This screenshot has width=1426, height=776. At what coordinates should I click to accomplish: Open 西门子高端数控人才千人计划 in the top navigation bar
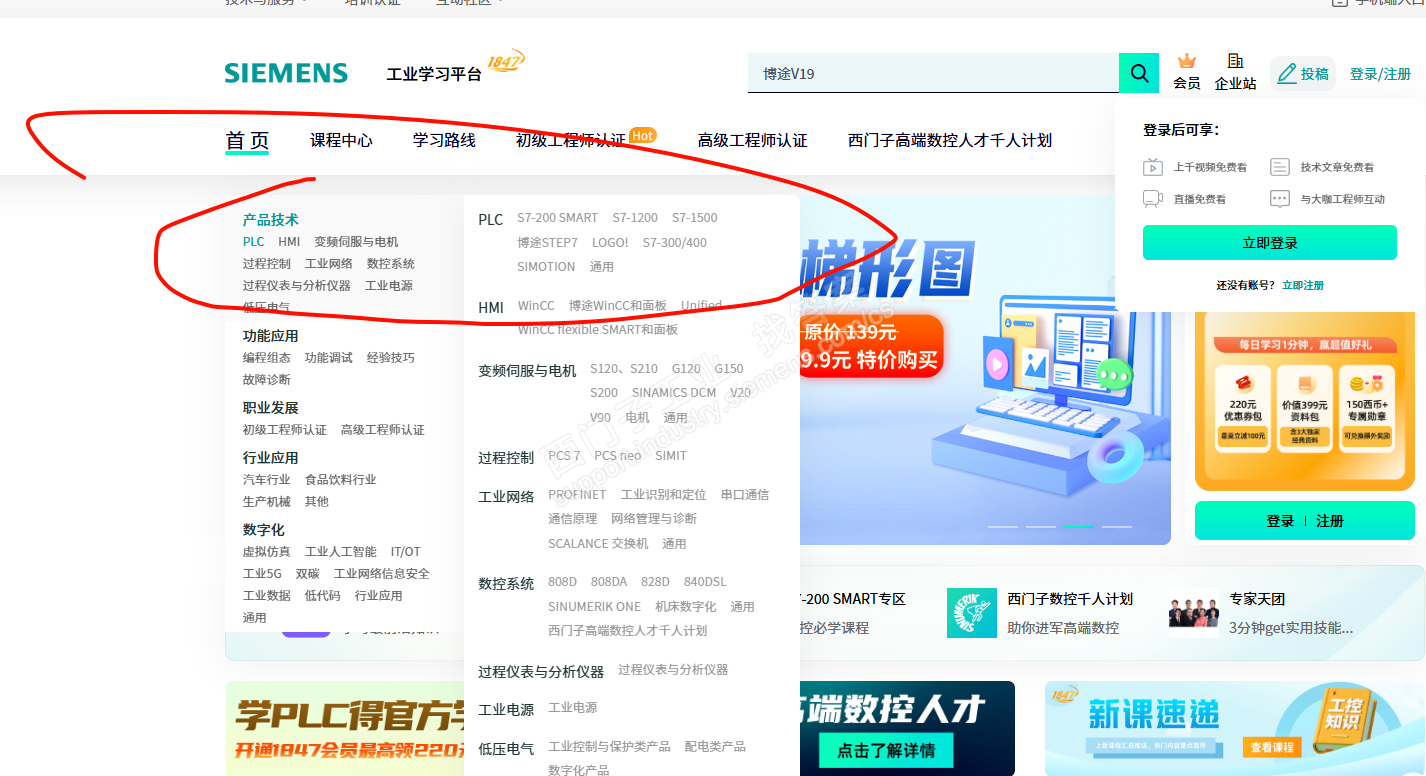tap(950, 141)
